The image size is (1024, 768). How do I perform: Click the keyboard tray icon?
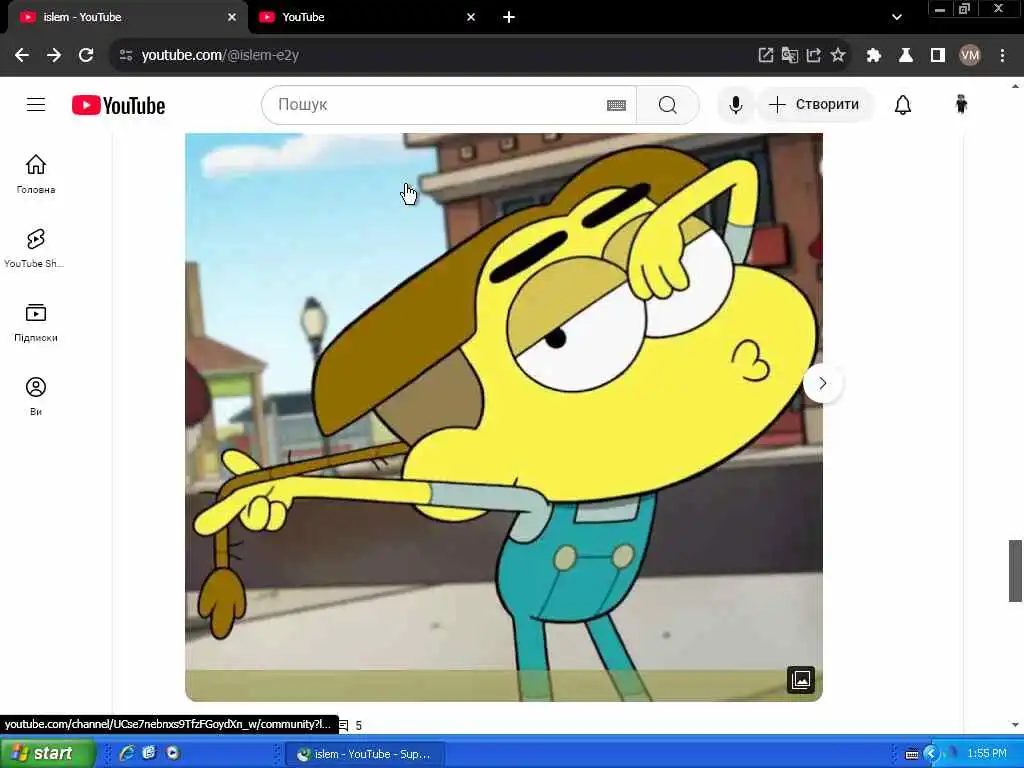(912, 754)
